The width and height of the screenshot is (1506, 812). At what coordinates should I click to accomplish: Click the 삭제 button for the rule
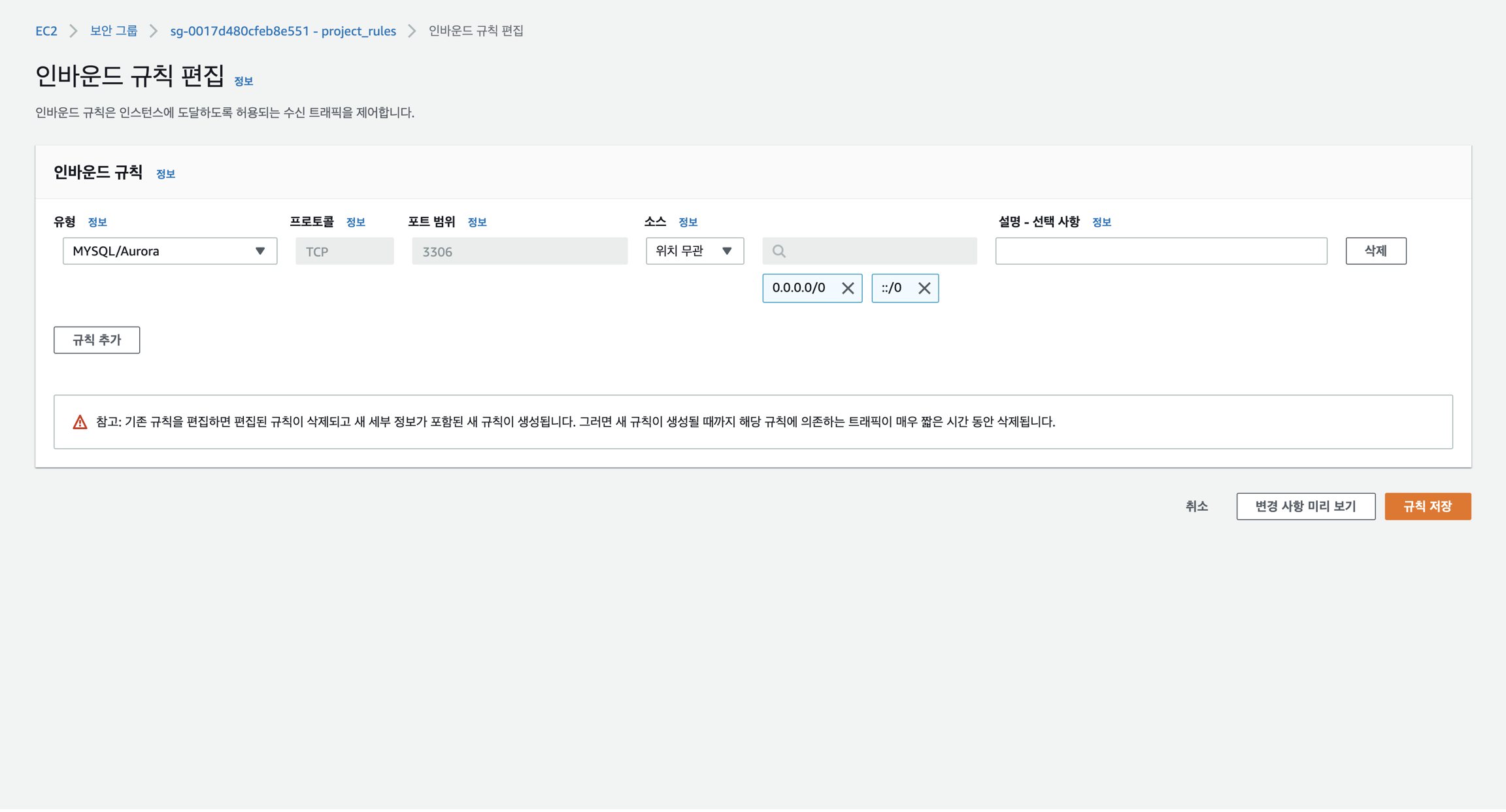(1375, 251)
